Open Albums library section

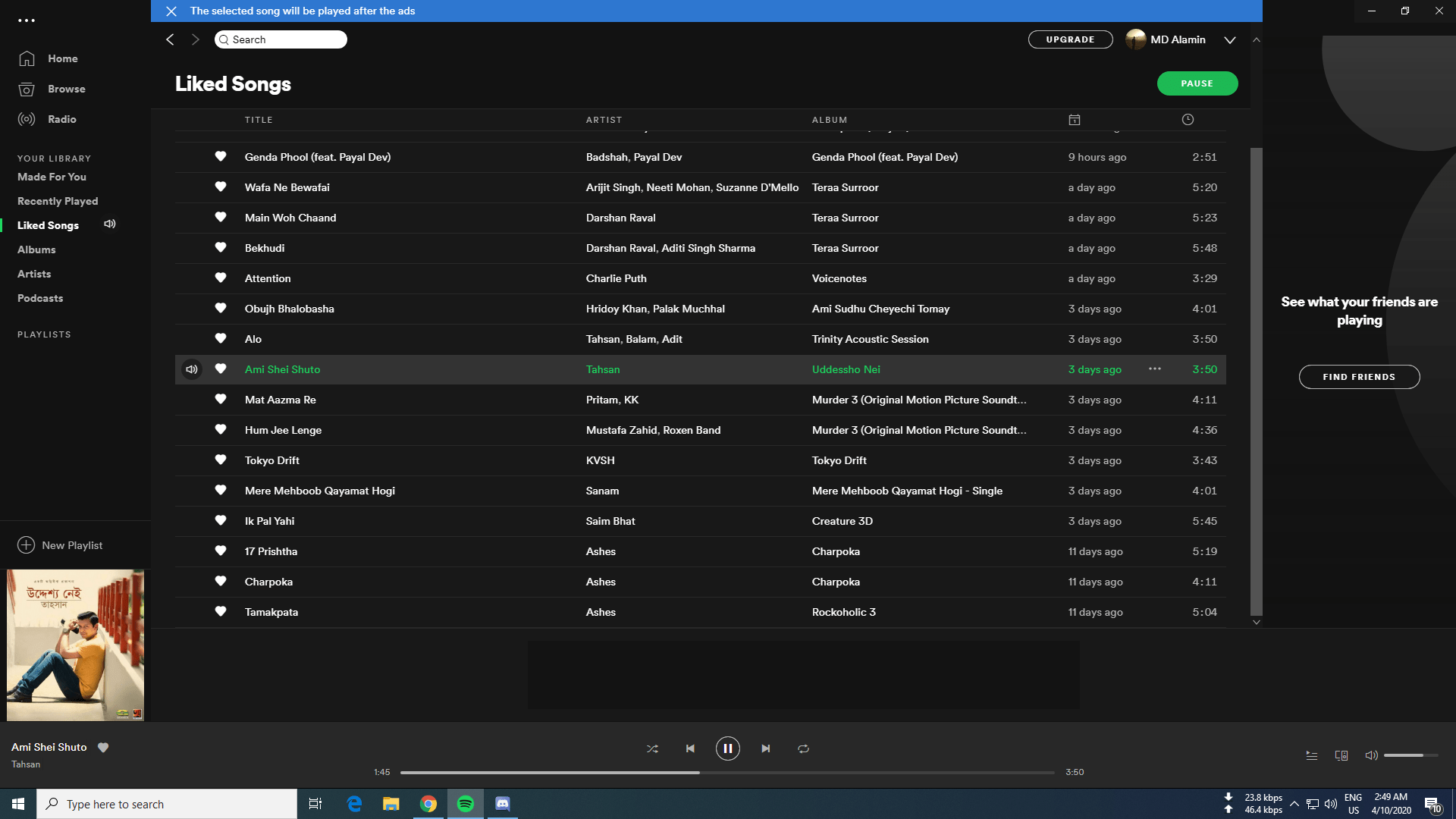36,249
